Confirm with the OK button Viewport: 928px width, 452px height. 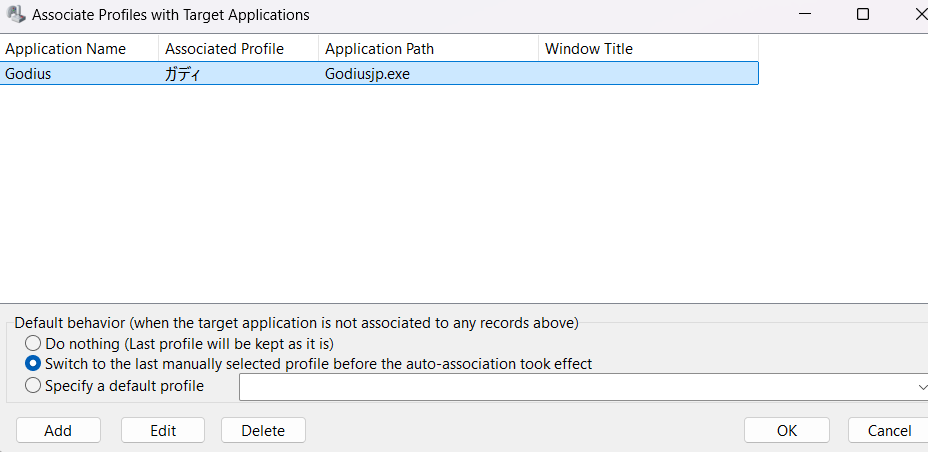[x=787, y=430]
